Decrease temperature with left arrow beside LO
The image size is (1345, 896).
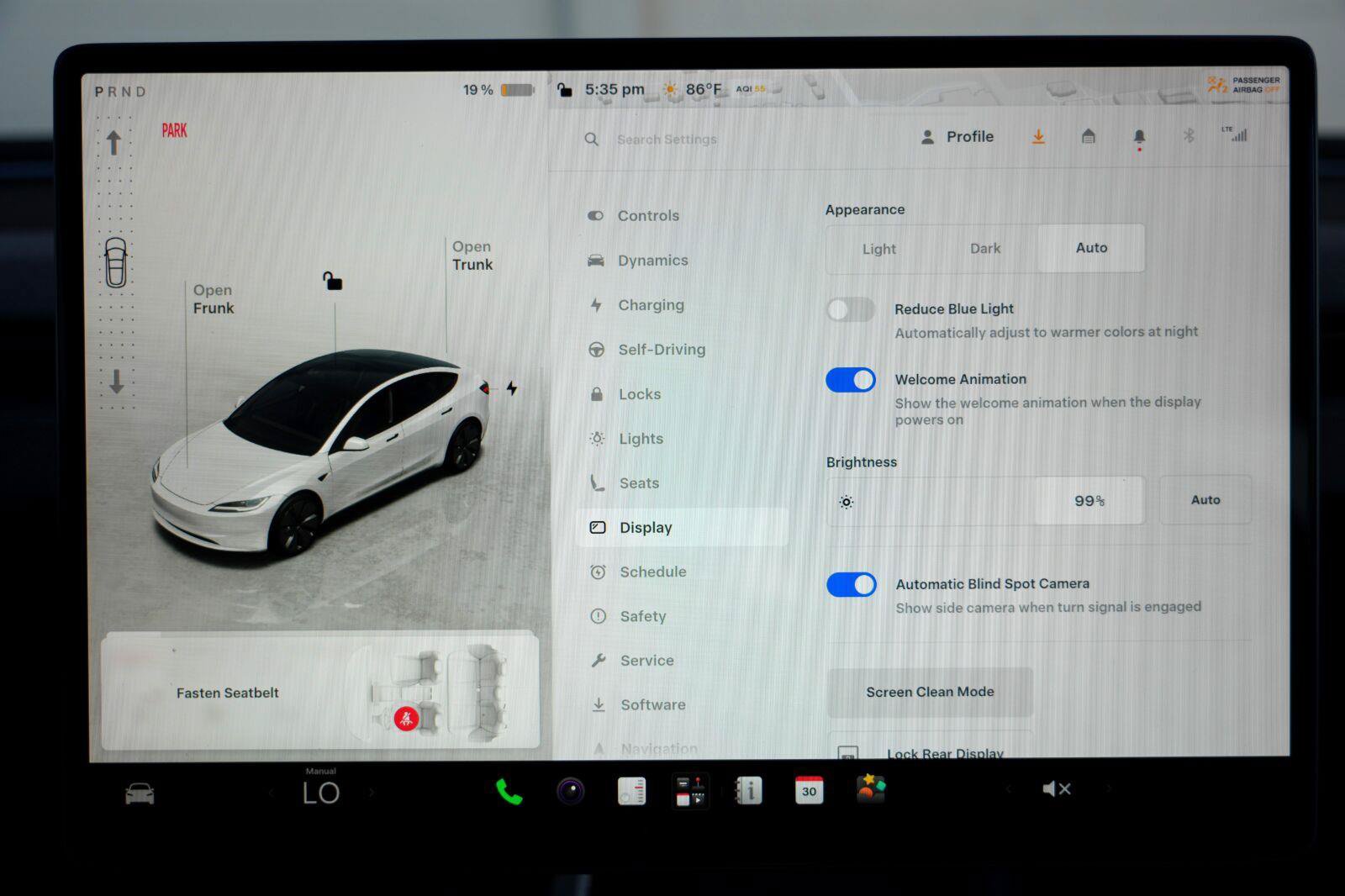(271, 793)
